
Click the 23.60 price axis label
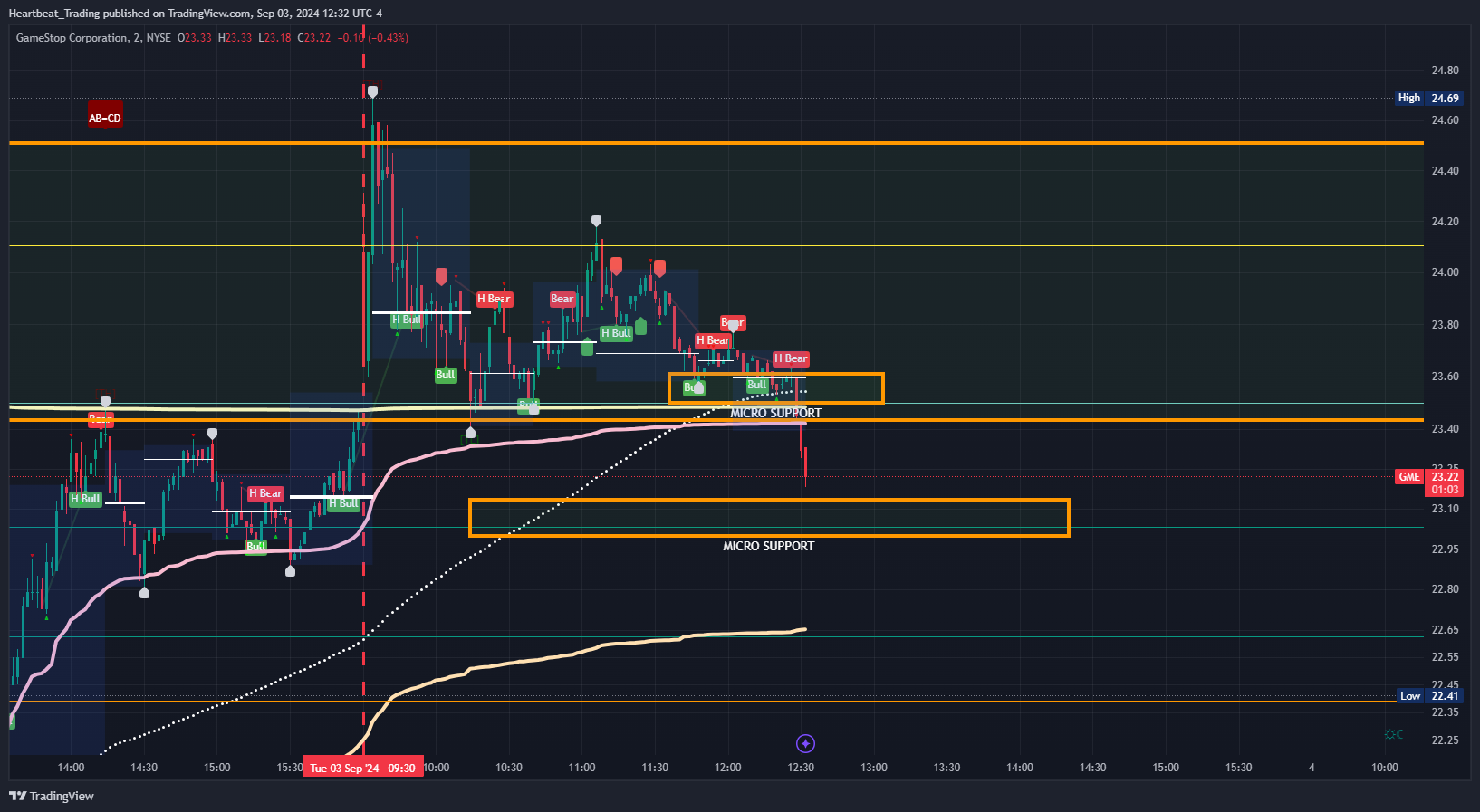1445,377
